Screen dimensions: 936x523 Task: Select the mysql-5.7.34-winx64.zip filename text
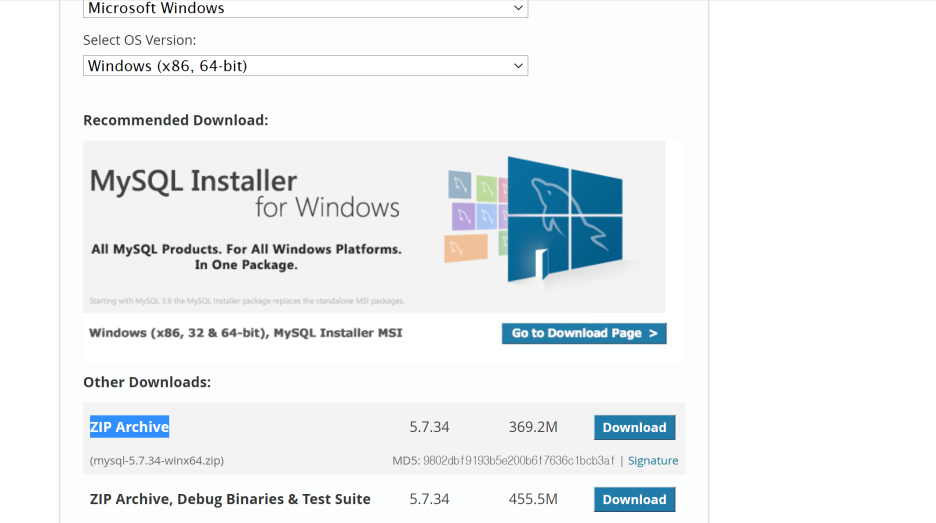pos(157,460)
